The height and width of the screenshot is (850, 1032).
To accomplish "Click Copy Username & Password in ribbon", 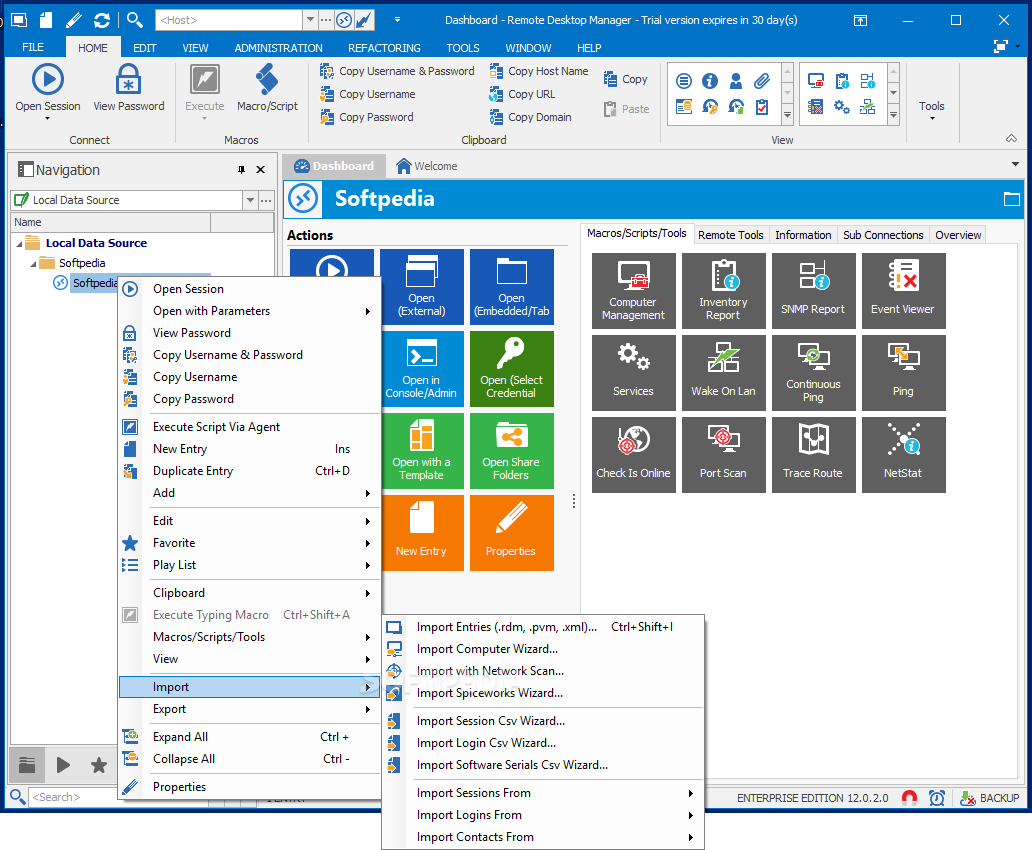I will coord(397,71).
